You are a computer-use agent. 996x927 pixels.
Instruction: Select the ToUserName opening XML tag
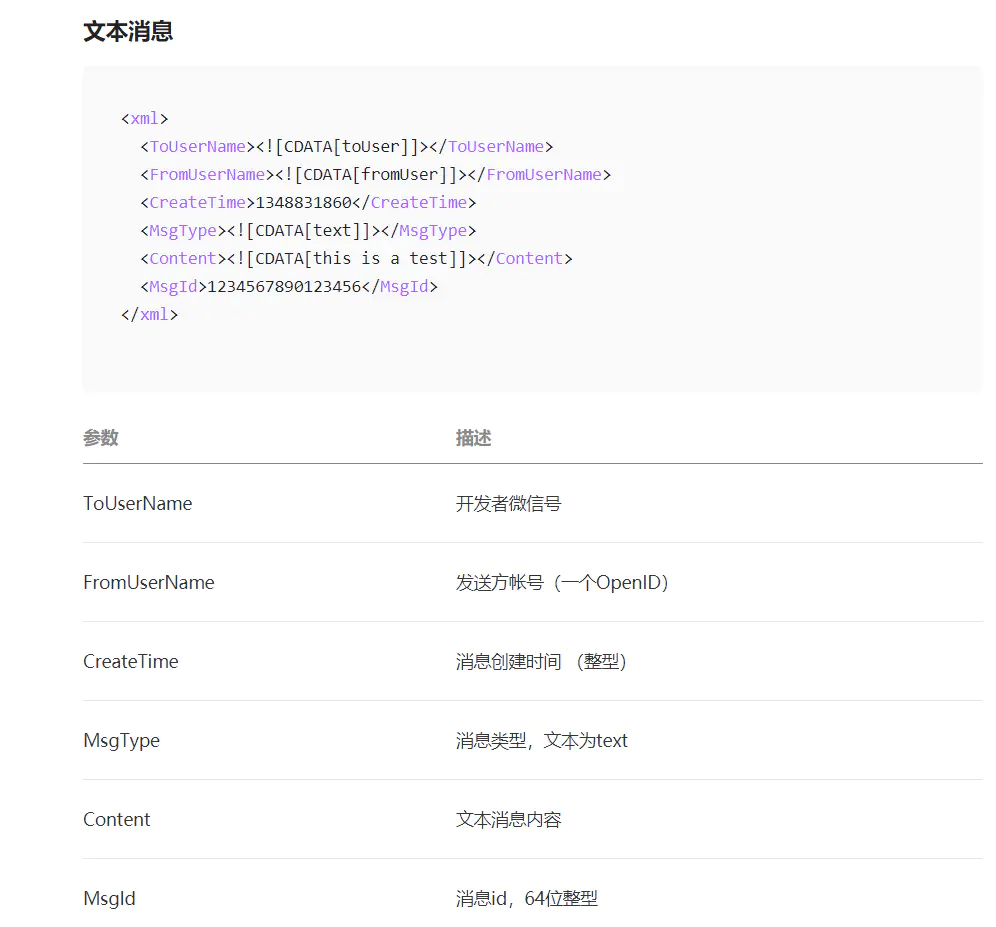point(195,146)
